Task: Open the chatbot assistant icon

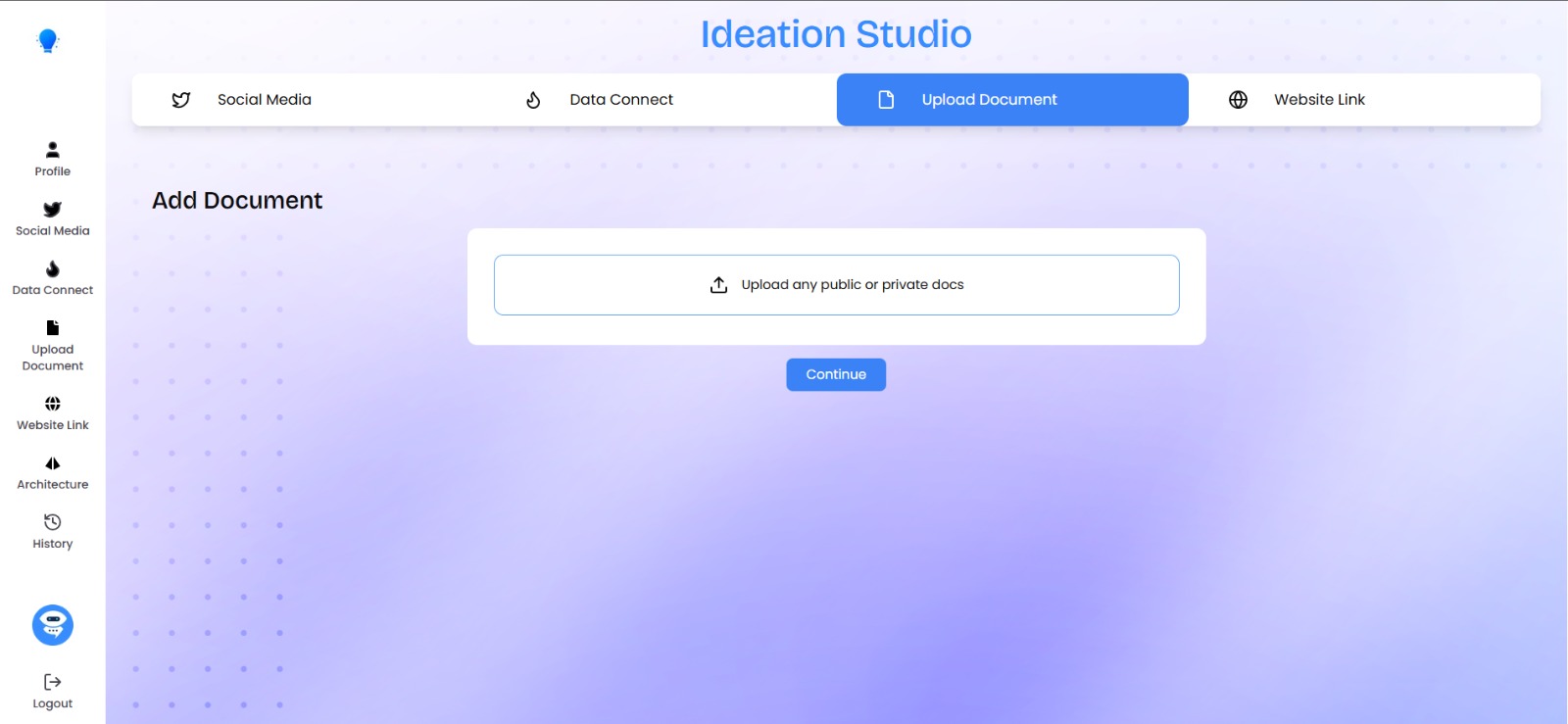Action: tap(53, 625)
